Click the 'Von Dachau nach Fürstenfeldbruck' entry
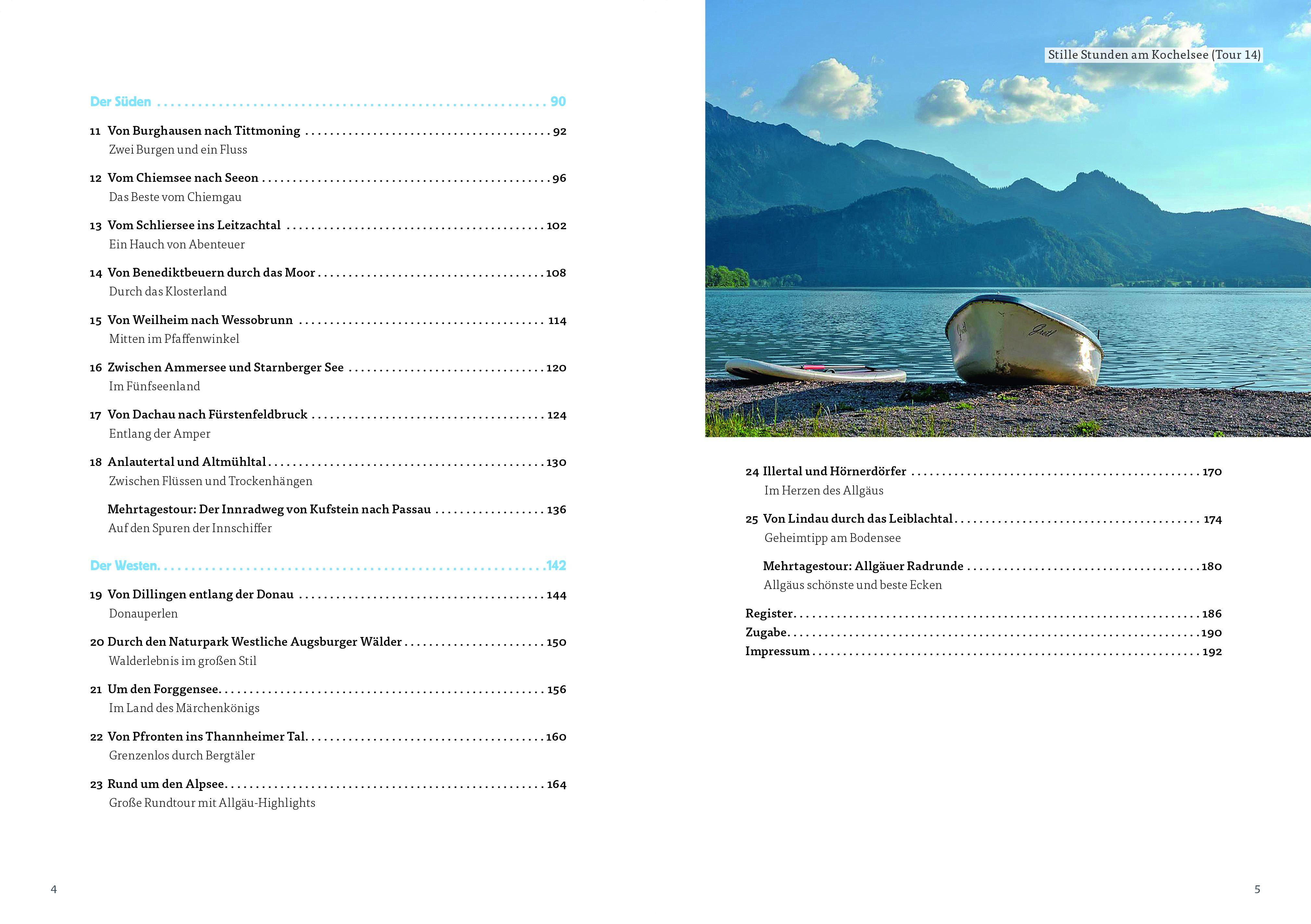Screen dimensions: 1311x924 click(x=207, y=415)
